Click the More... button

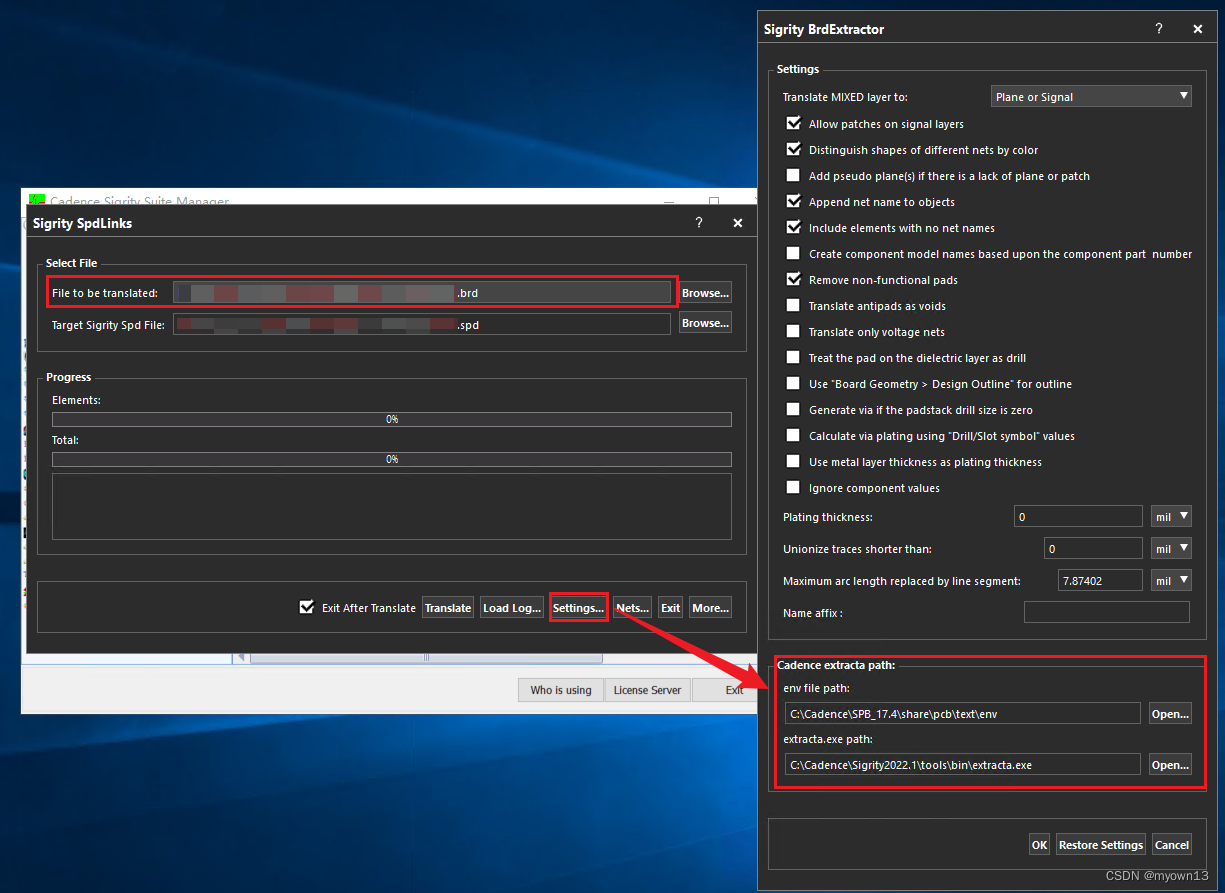pyautogui.click(x=710, y=607)
